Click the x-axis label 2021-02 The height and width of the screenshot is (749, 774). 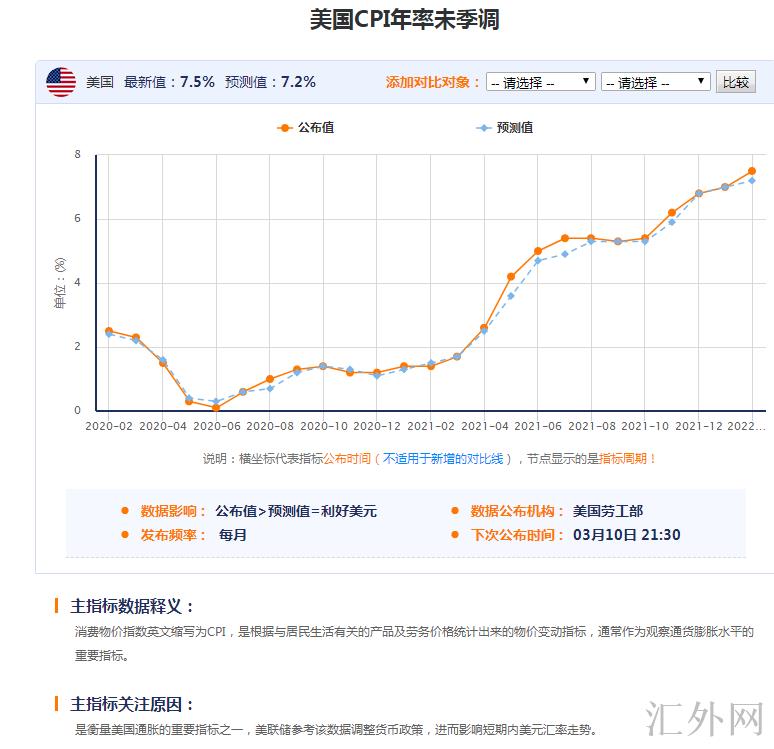[430, 426]
